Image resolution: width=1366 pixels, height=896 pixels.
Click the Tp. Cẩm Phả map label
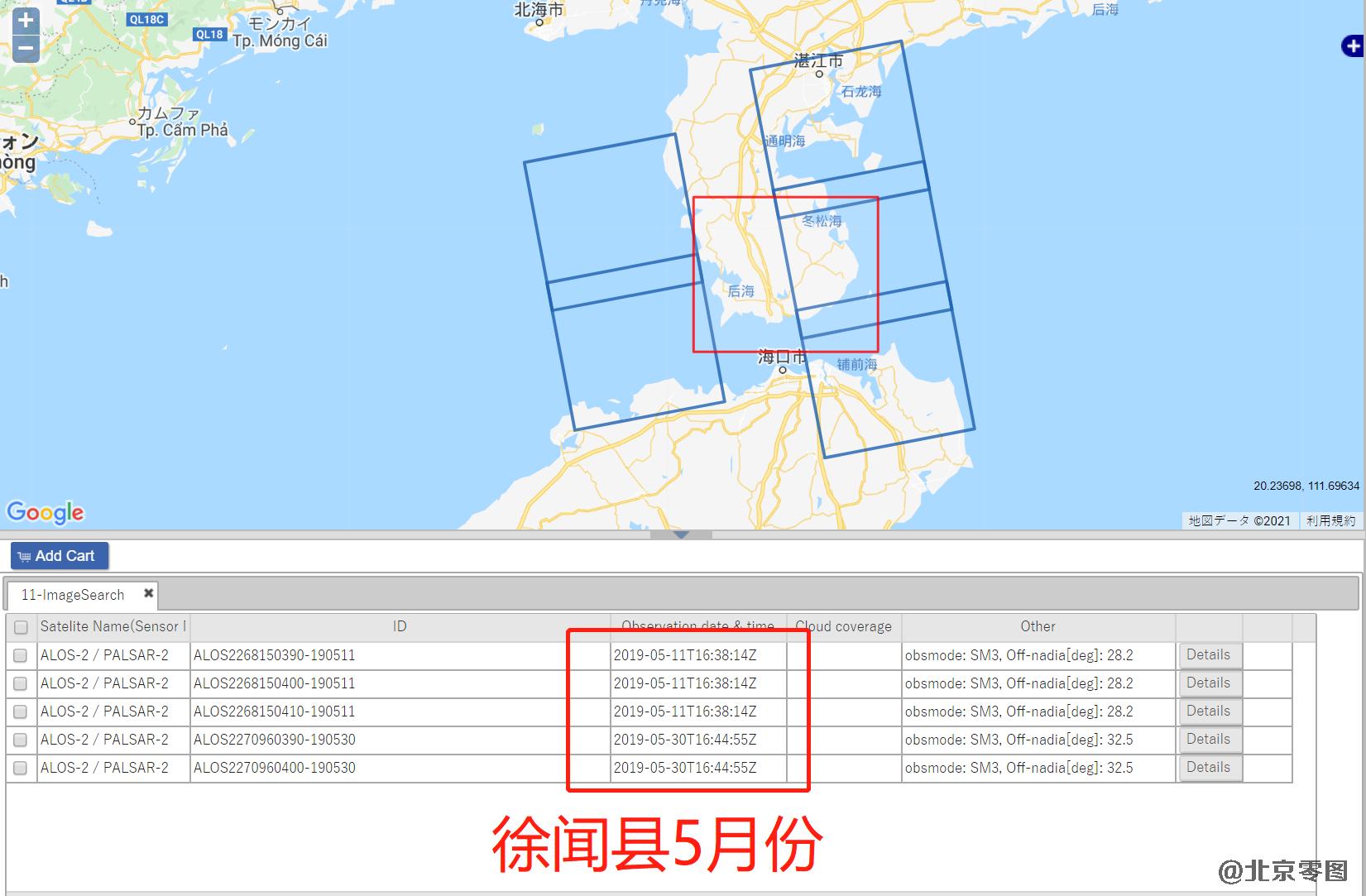183,131
